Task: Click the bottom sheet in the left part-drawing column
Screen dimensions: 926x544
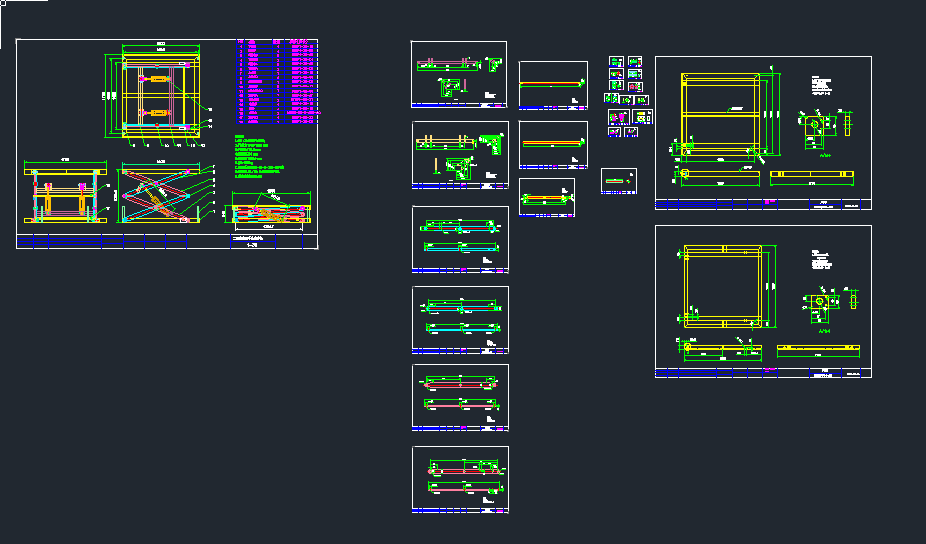Action: pos(459,480)
